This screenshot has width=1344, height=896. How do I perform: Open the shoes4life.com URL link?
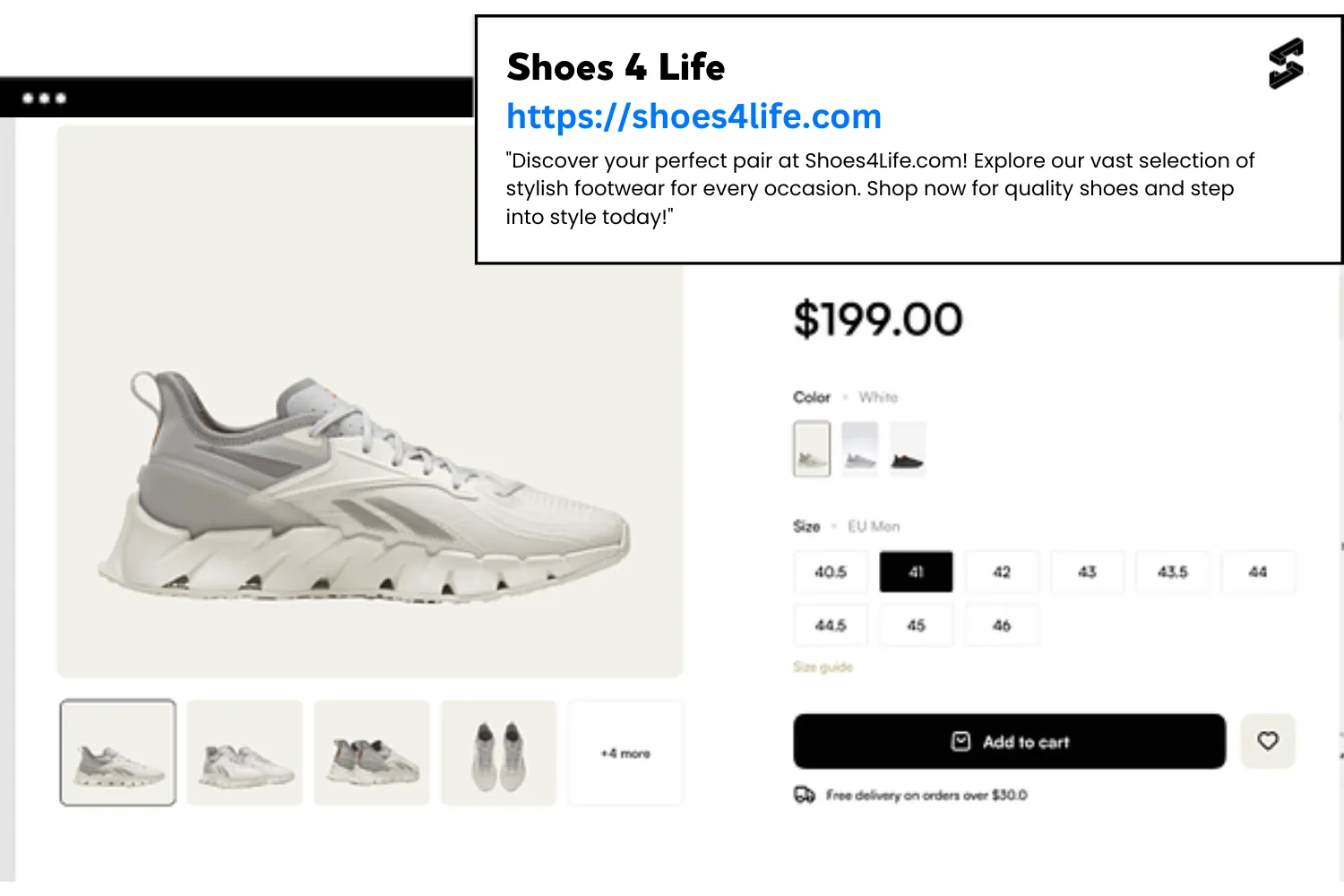coord(694,116)
